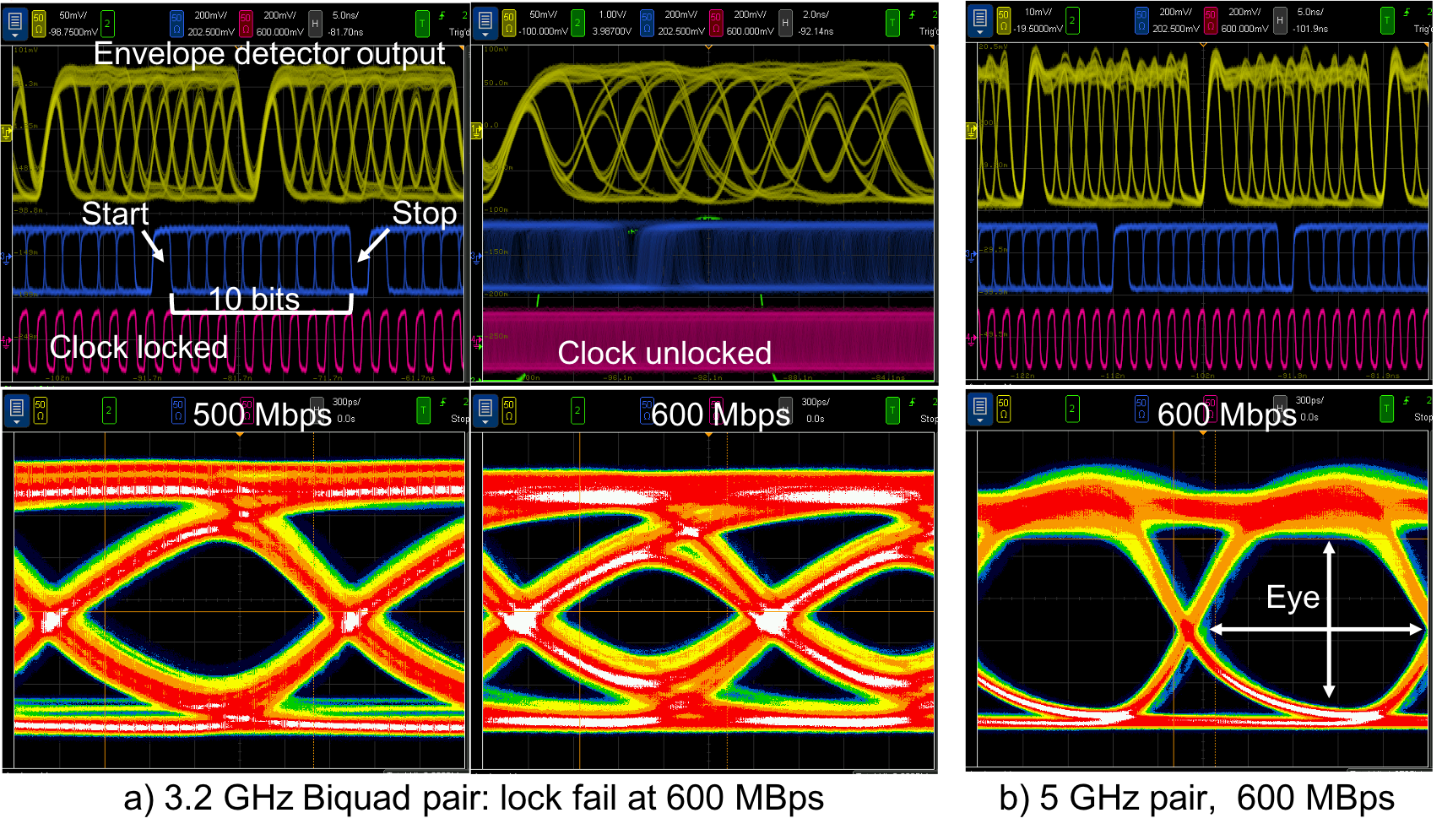The height and width of the screenshot is (840, 1442).
Task: Click yellow ground-level marker left of Clock locked plot
Action: [x=6, y=132]
